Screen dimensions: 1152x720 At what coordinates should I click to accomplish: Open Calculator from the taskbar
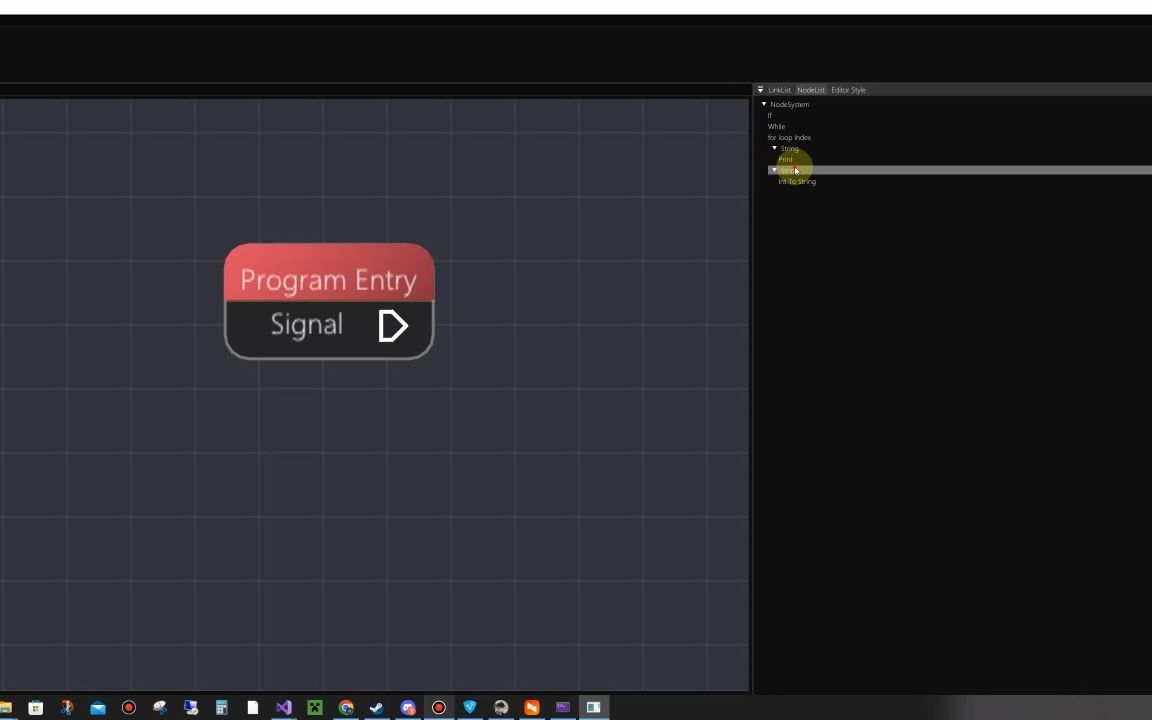(221, 708)
